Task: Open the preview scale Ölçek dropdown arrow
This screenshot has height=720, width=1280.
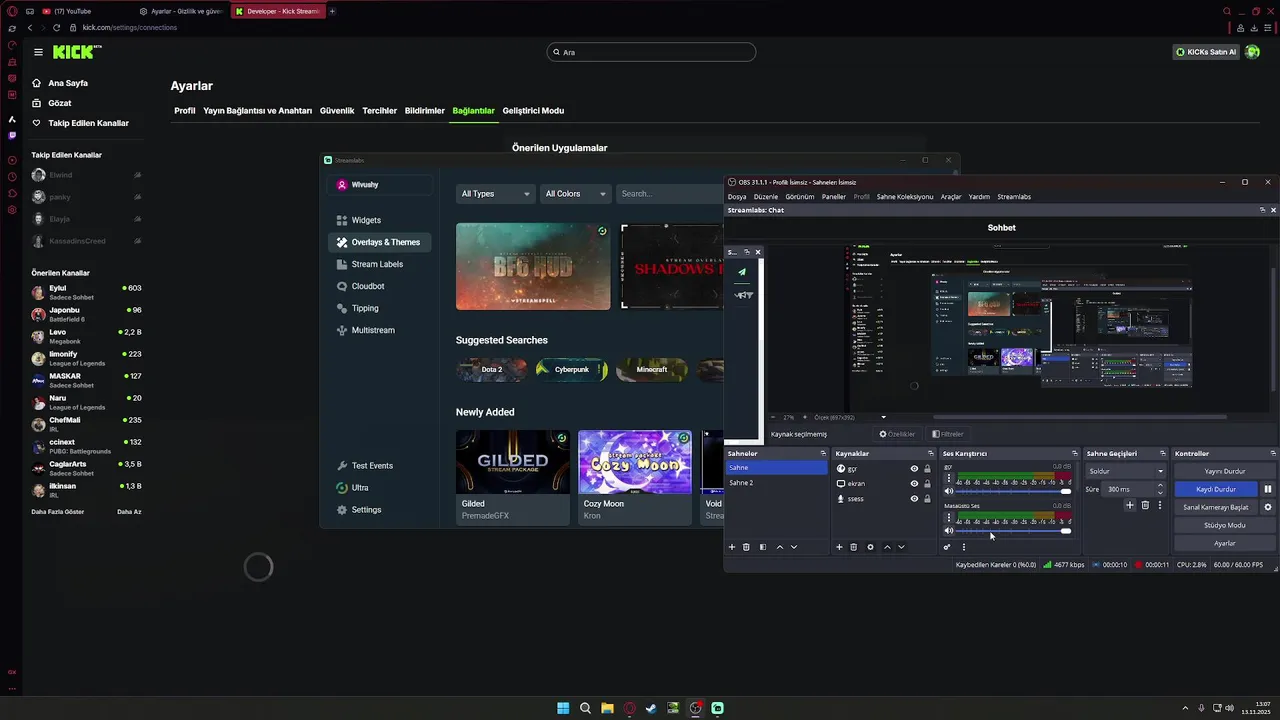Action: (x=883, y=417)
